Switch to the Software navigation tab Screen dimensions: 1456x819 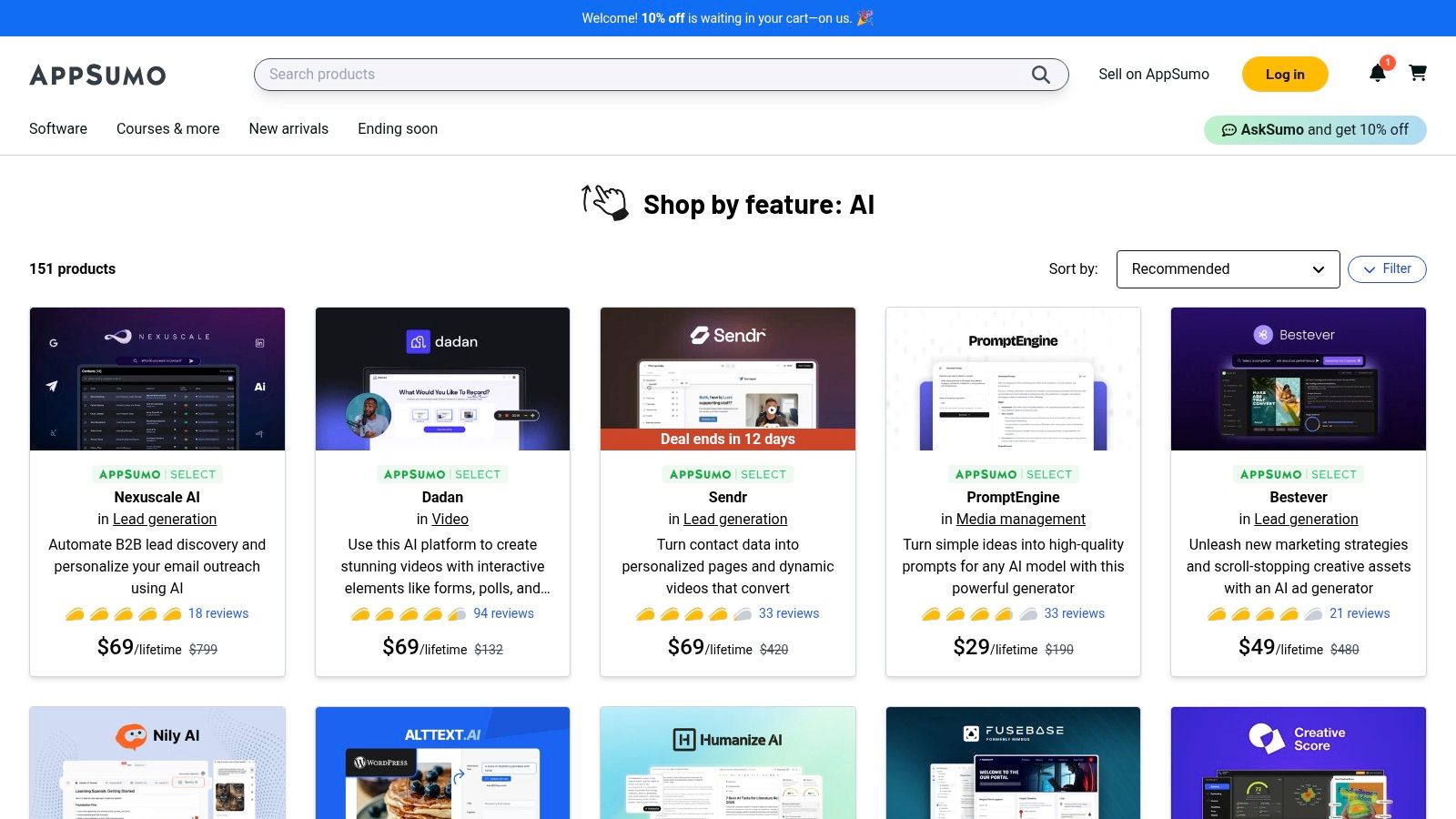[x=57, y=128]
